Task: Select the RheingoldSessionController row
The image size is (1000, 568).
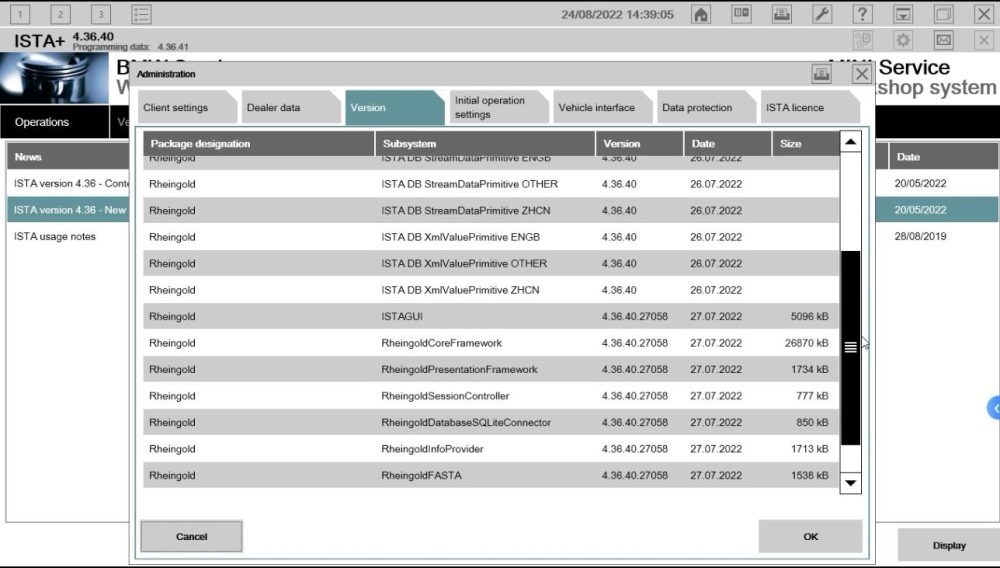Action: (x=490, y=396)
